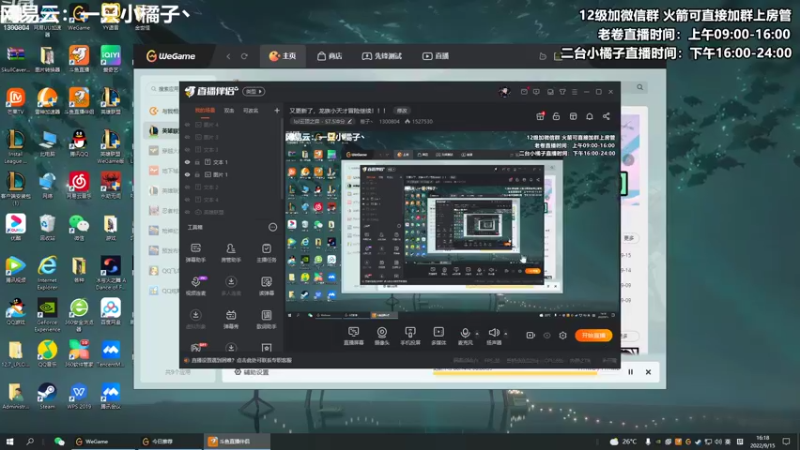Open the 网易云音乐 desktop icon

pos(79,185)
